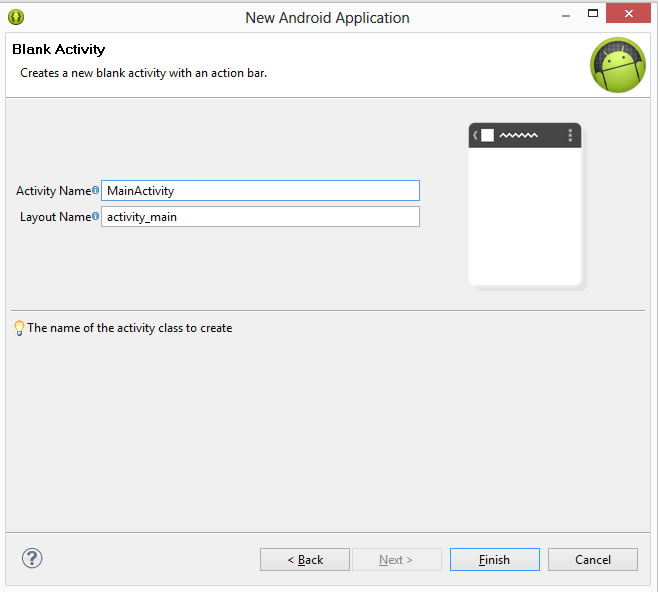Click the Android robot logo in the header

pyautogui.click(x=618, y=65)
